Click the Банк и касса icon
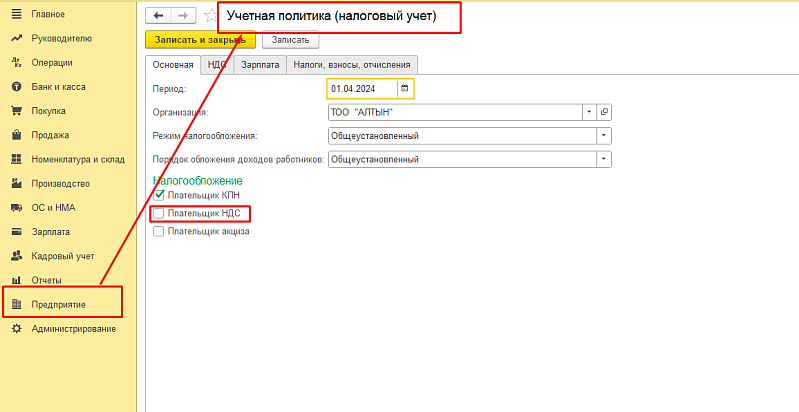 point(16,87)
